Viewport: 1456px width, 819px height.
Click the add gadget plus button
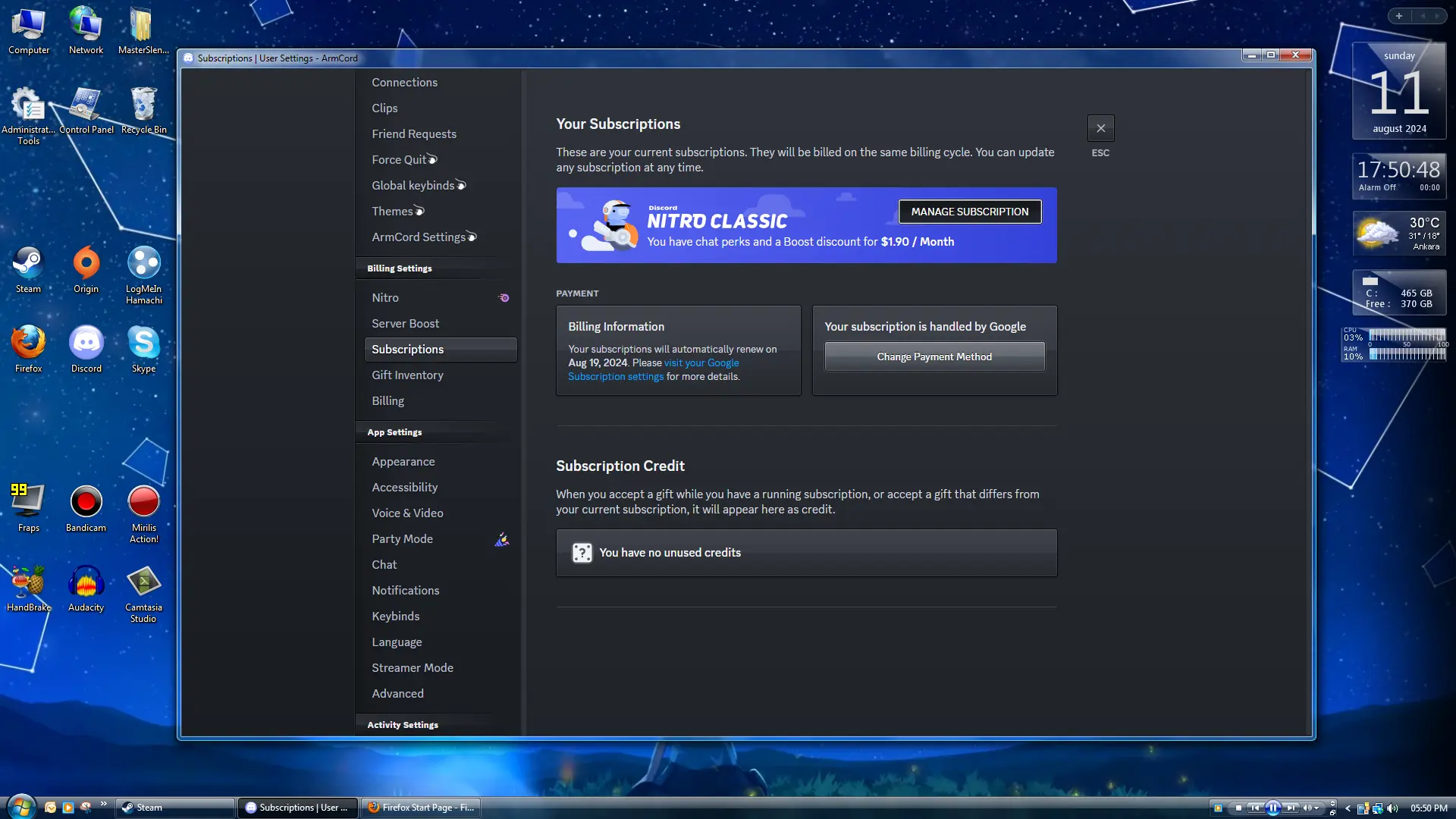[1399, 16]
